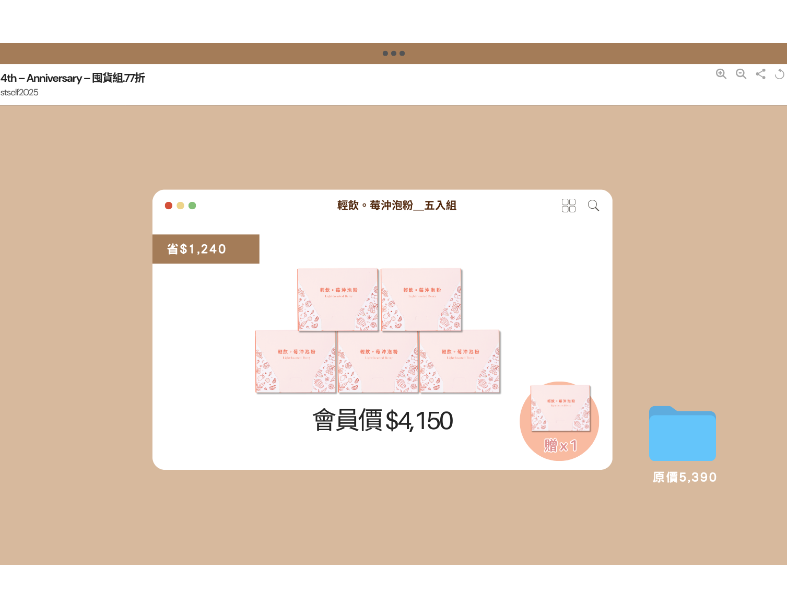The height and width of the screenshot is (607, 787).
Task: Click the rotate icon in top bar
Action: coord(780,74)
